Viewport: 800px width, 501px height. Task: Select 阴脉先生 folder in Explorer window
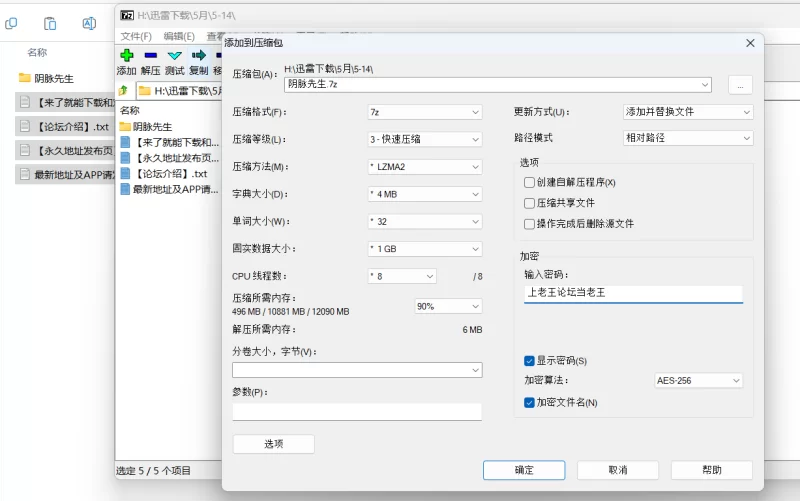pos(46,79)
